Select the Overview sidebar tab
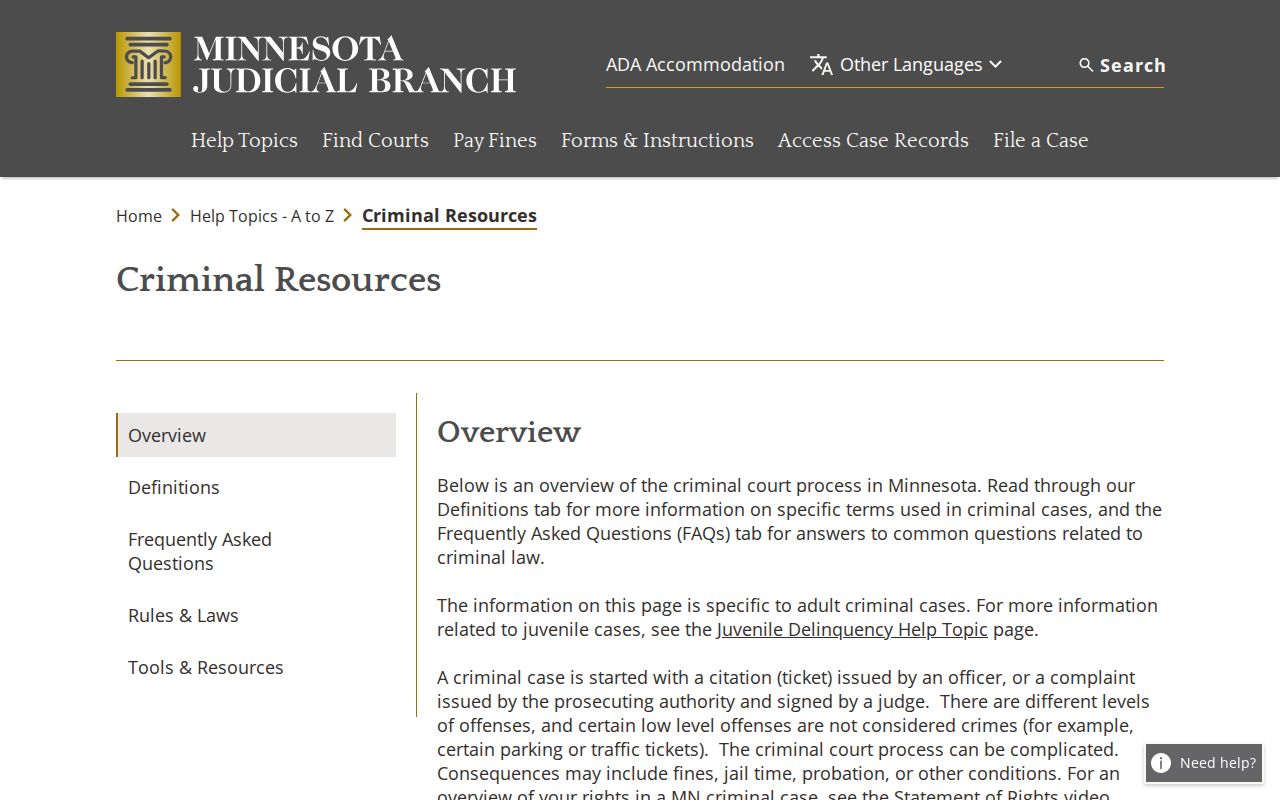Viewport: 1280px width, 800px height. (256, 435)
